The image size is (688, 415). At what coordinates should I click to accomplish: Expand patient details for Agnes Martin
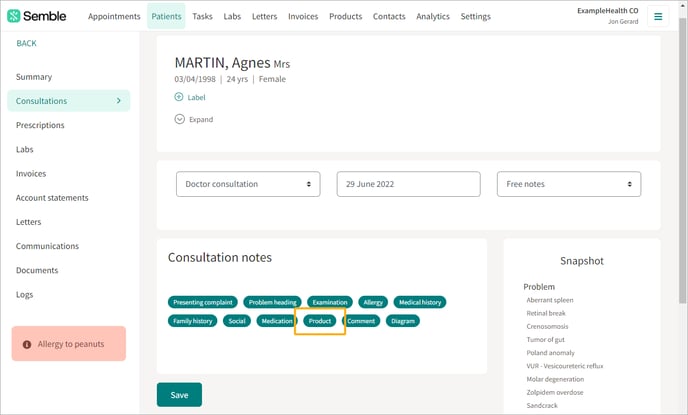pyautogui.click(x=194, y=119)
